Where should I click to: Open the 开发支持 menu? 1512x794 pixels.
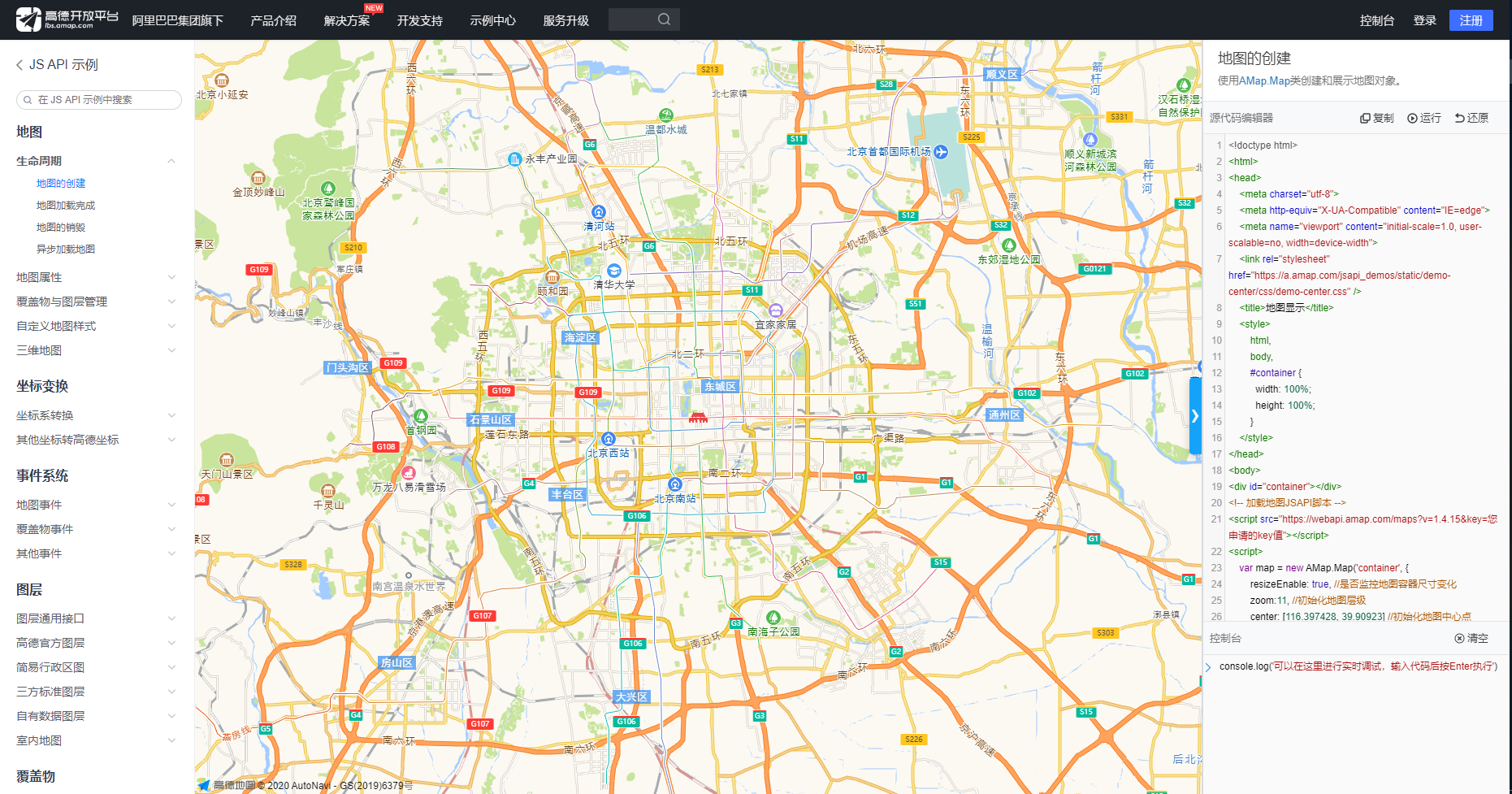pos(420,20)
